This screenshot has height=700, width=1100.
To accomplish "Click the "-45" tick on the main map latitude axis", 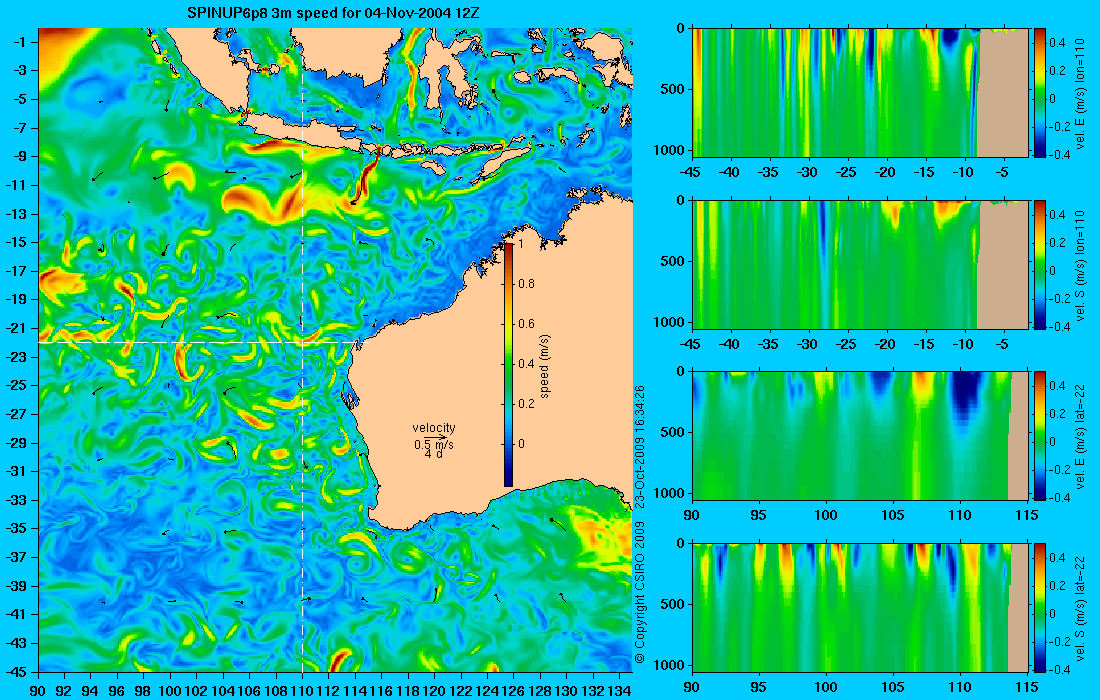I will coord(16,671).
